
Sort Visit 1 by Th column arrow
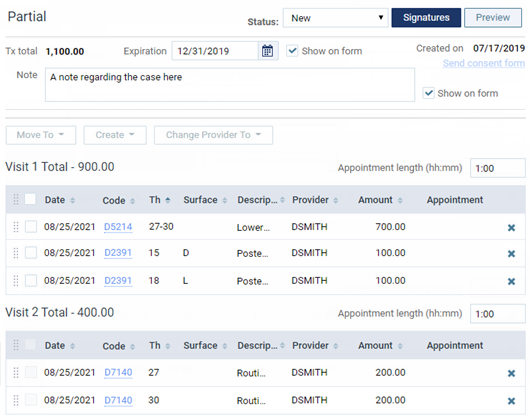click(x=168, y=200)
